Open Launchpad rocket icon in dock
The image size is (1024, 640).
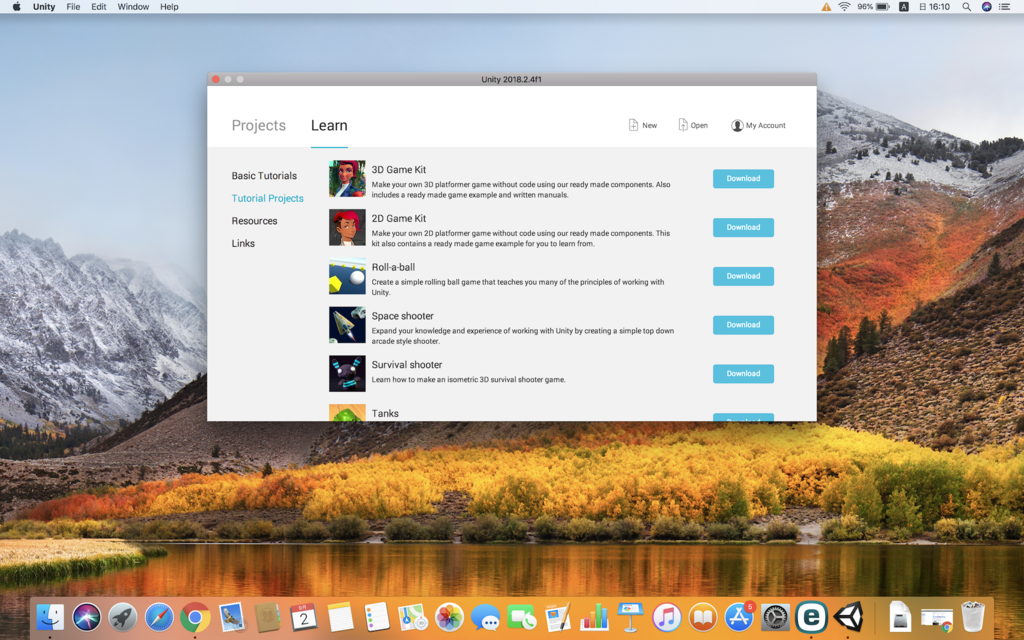point(123,617)
